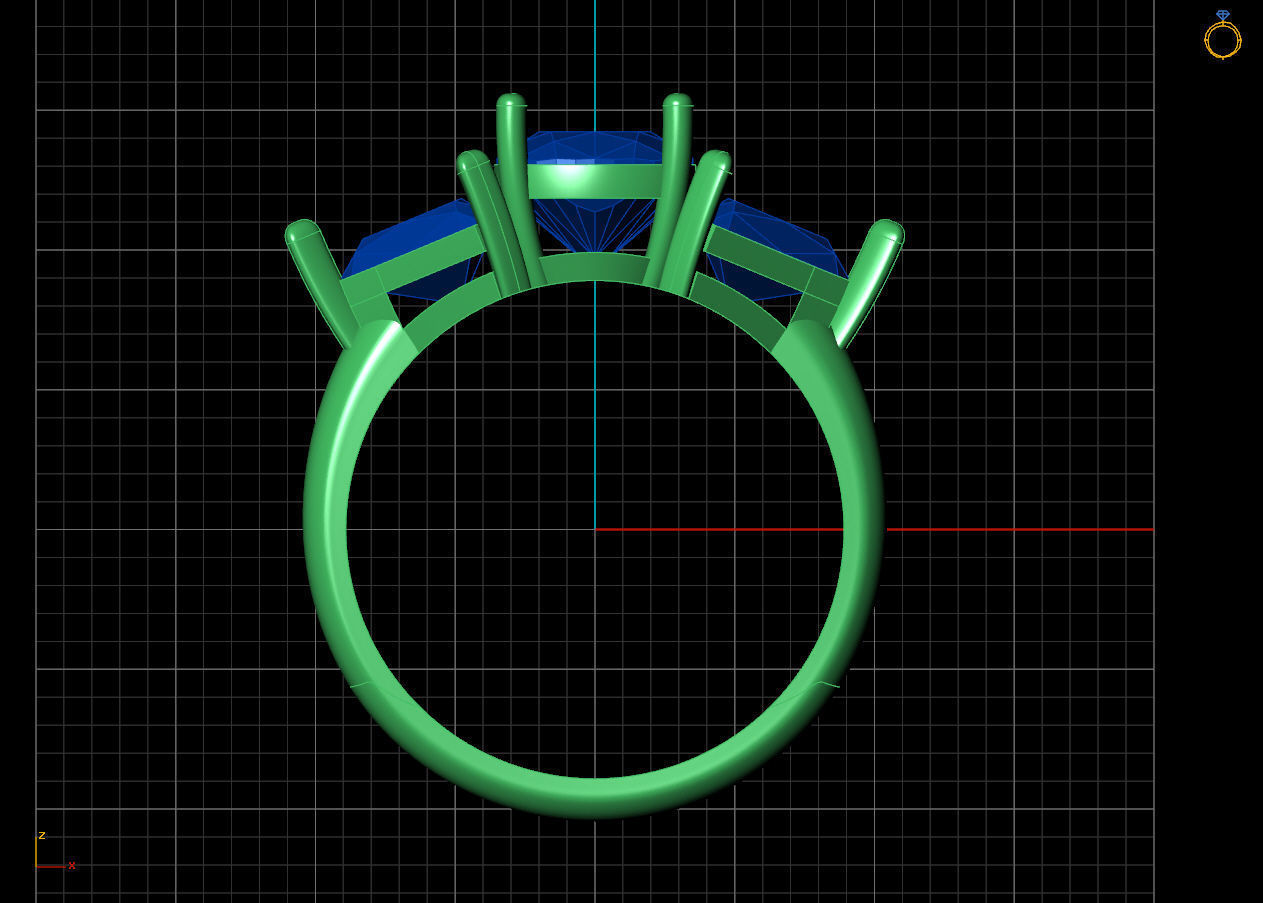Click the ring view icon in the corner

coord(1222,34)
